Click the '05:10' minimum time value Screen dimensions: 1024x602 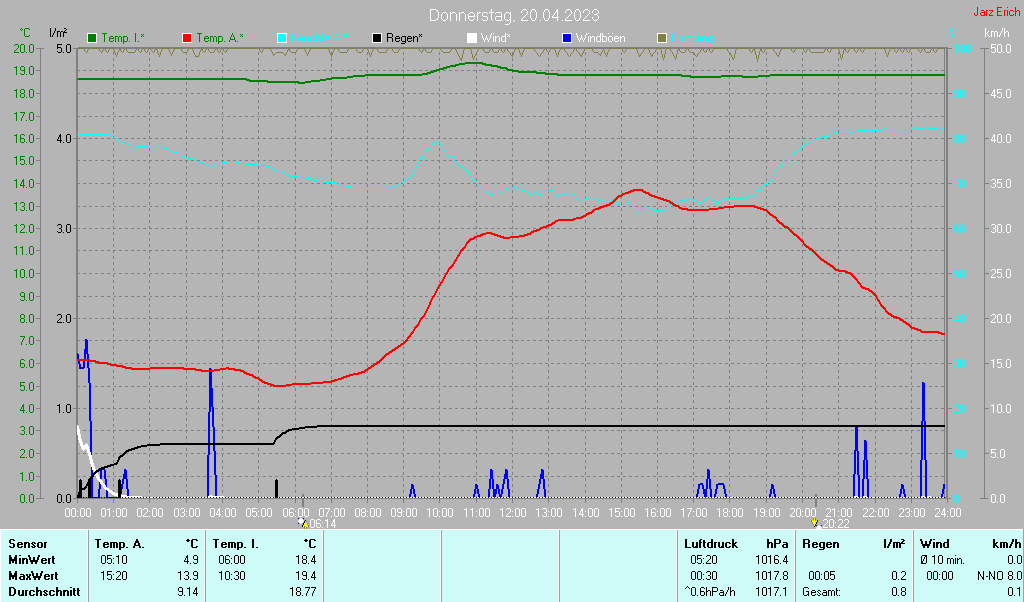[114, 560]
